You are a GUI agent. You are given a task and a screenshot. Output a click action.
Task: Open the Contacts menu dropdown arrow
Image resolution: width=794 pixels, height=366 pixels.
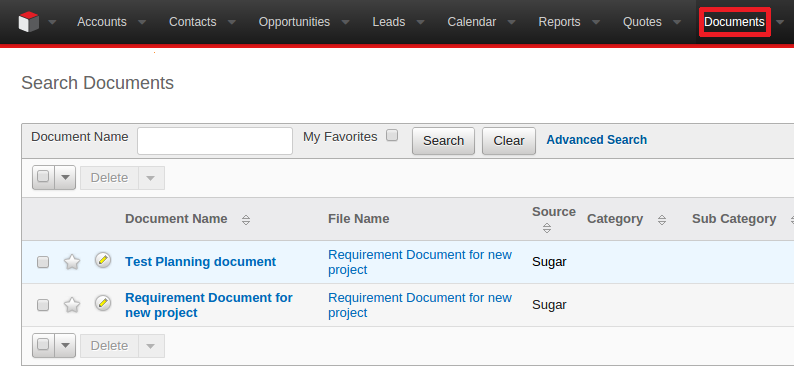pyautogui.click(x=232, y=22)
